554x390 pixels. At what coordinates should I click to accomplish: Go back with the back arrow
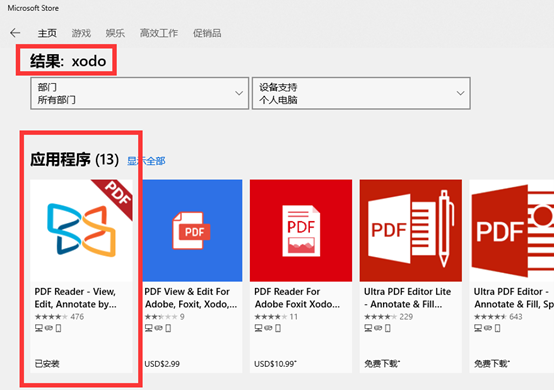pyautogui.click(x=15, y=33)
